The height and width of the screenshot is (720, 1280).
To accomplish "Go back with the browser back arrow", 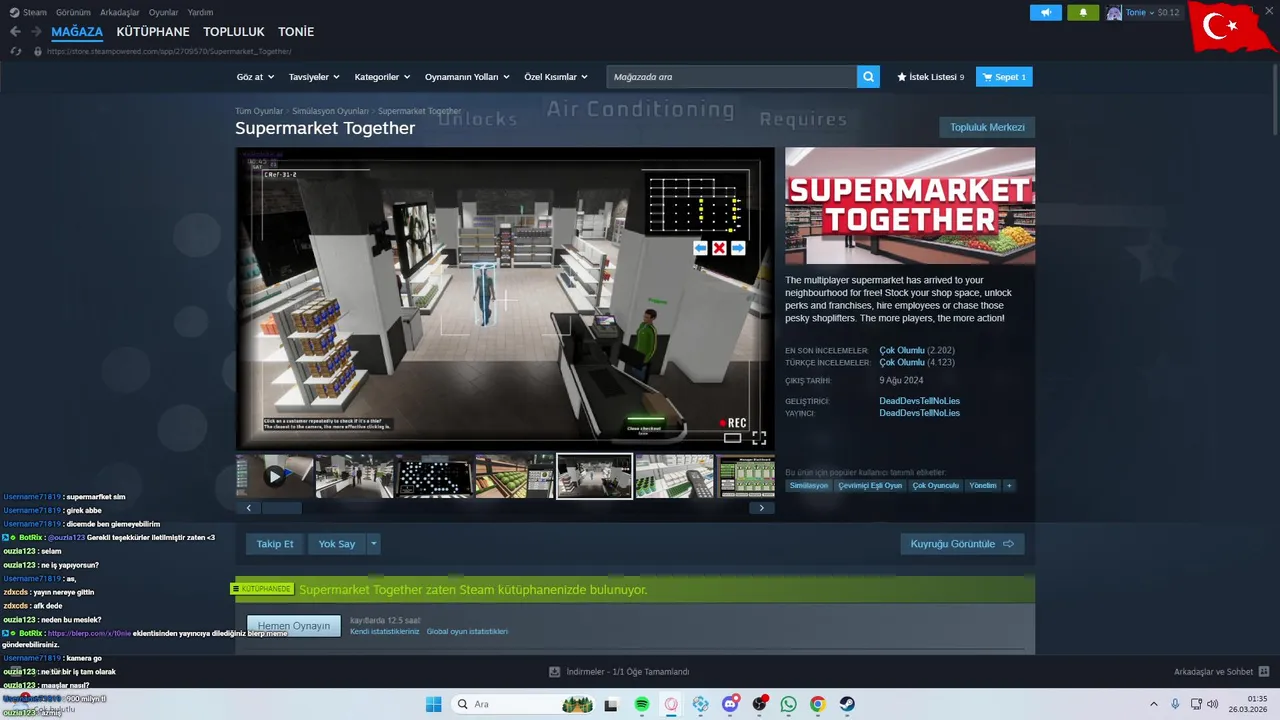I will 15,32.
